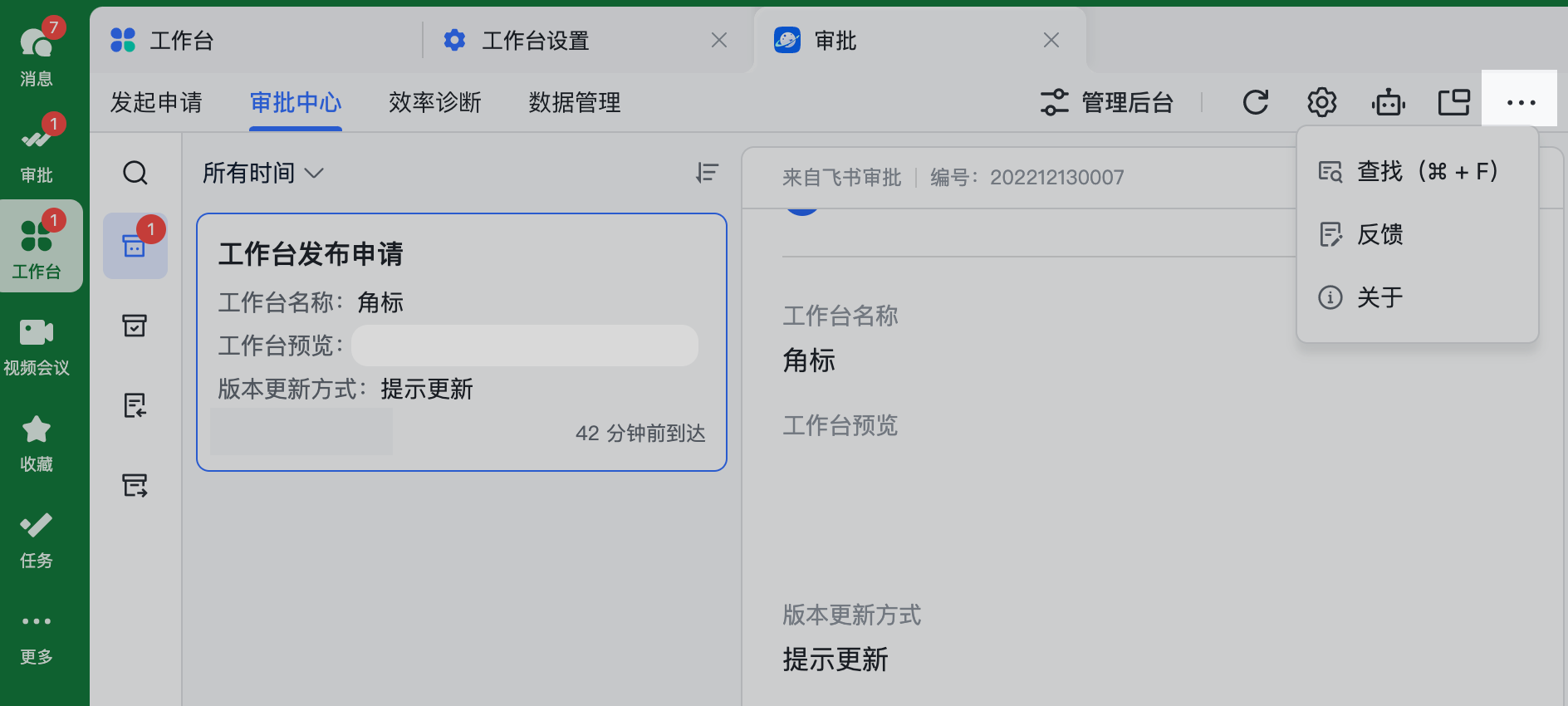Switch to the 工作台 window tab
The image size is (1568, 706).
(x=256, y=40)
